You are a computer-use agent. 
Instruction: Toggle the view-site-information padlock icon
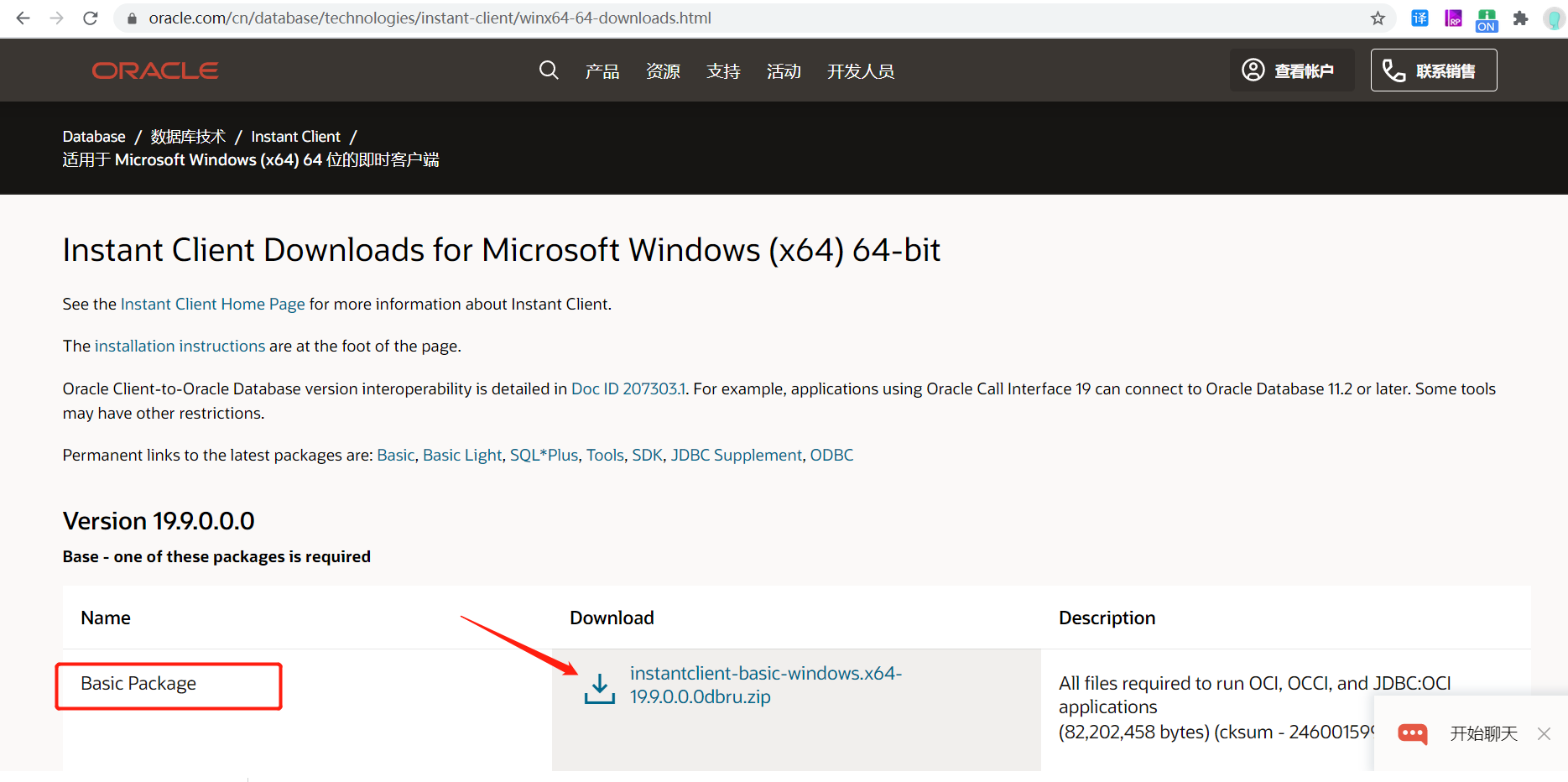(131, 18)
